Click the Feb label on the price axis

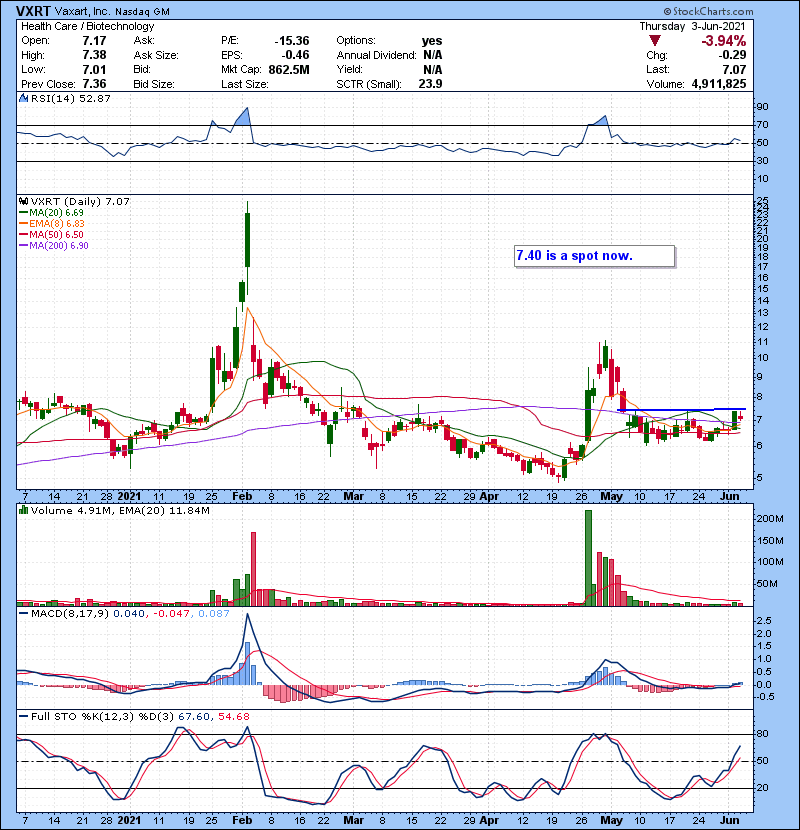pos(242,497)
